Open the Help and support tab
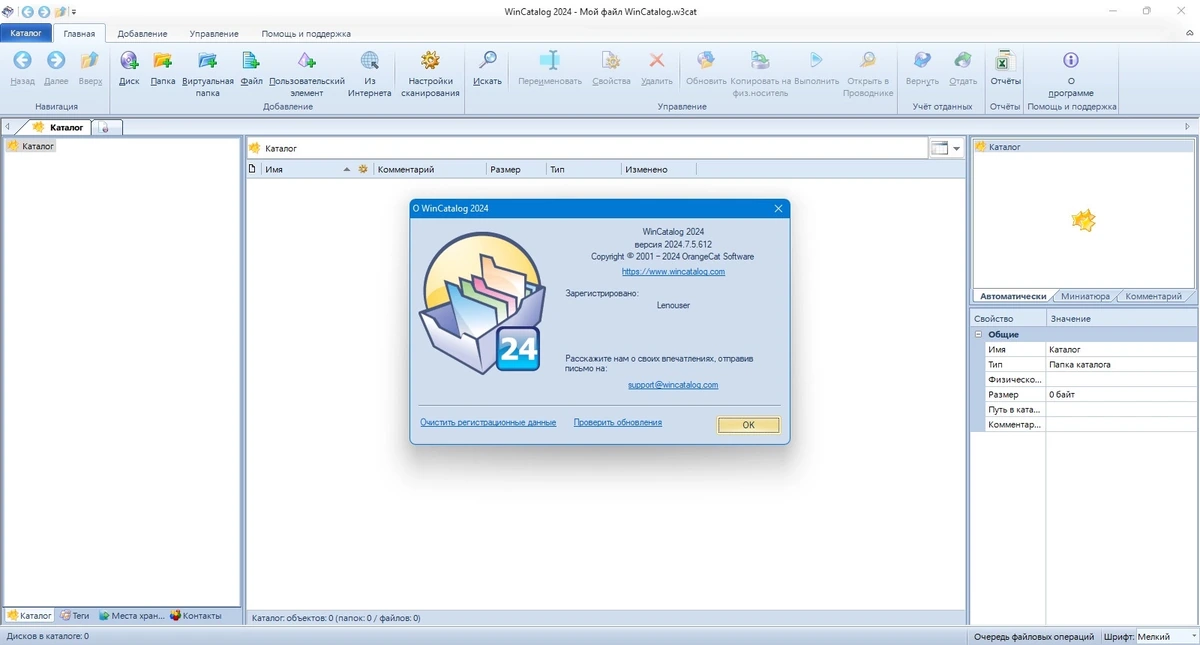The height and width of the screenshot is (645, 1200). (x=306, y=33)
